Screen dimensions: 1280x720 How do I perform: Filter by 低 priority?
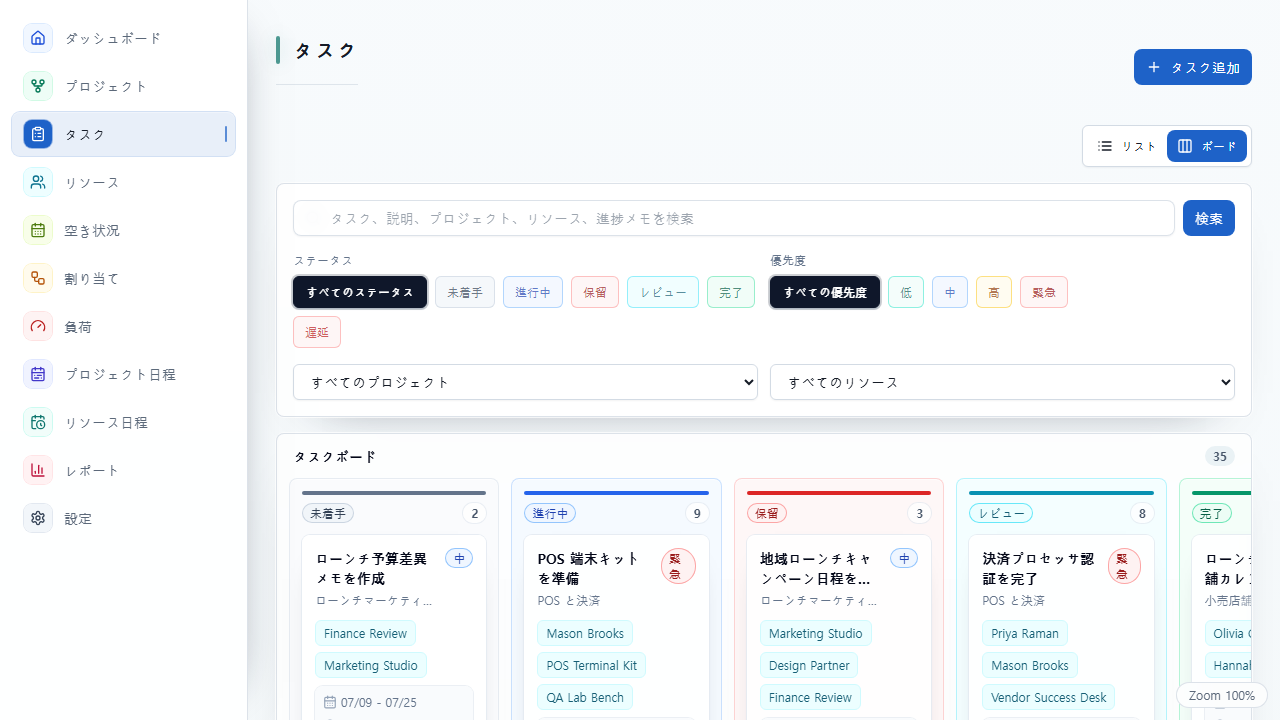click(x=906, y=292)
